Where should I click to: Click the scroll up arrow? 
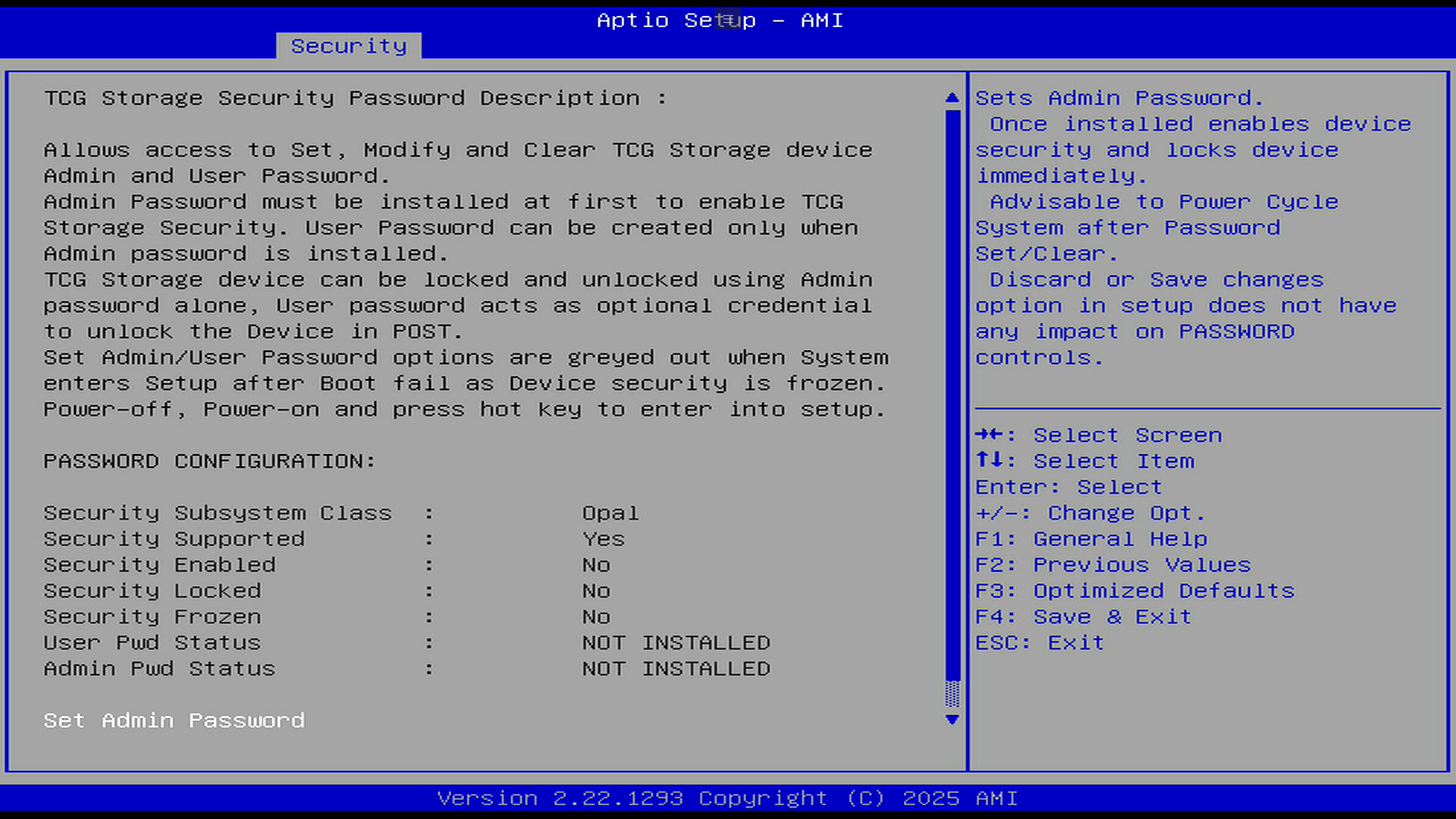(952, 98)
